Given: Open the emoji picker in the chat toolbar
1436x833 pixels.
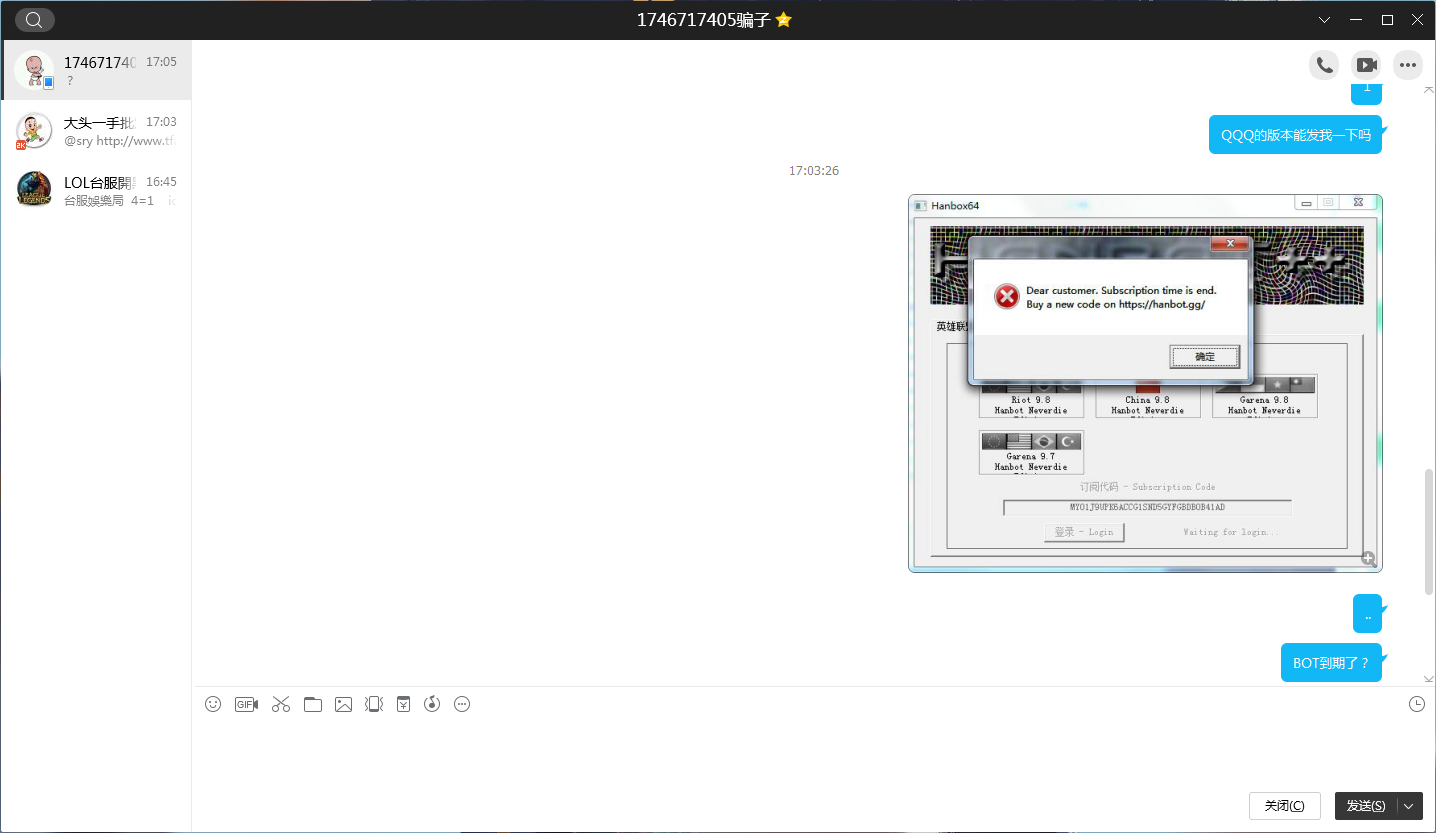Looking at the screenshot, I should click(213, 704).
